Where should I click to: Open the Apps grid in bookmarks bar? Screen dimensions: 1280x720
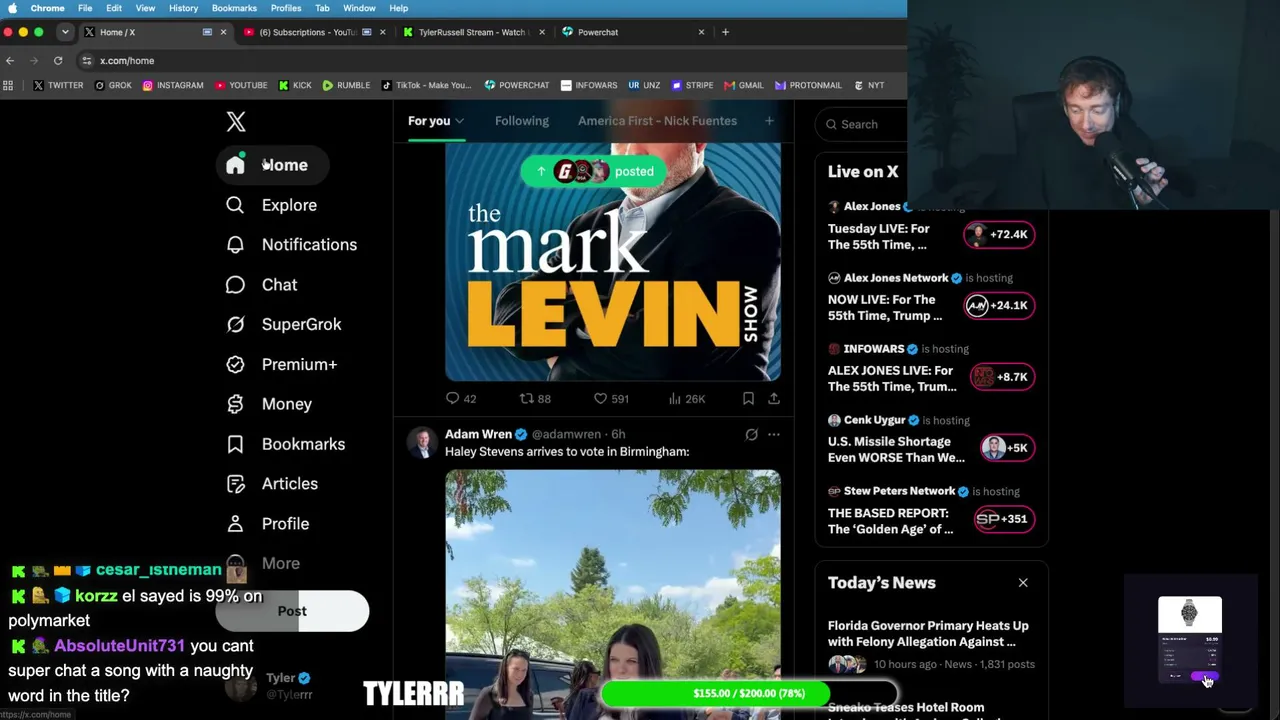click(8, 86)
